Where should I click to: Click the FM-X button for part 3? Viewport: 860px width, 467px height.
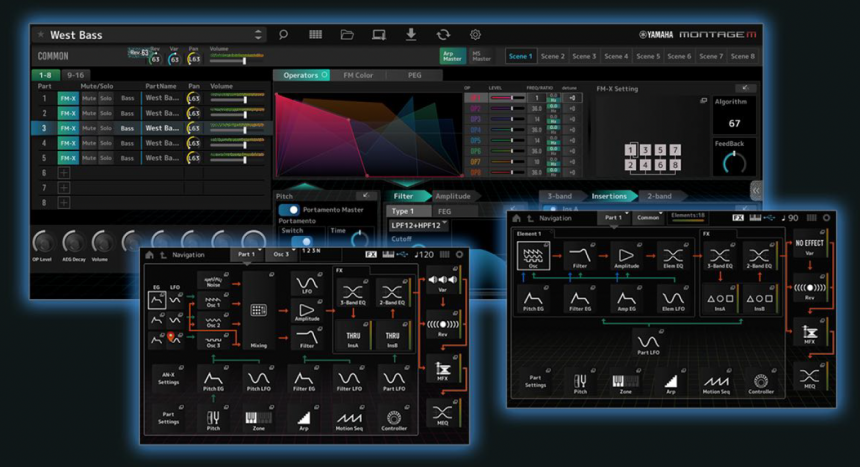point(68,128)
